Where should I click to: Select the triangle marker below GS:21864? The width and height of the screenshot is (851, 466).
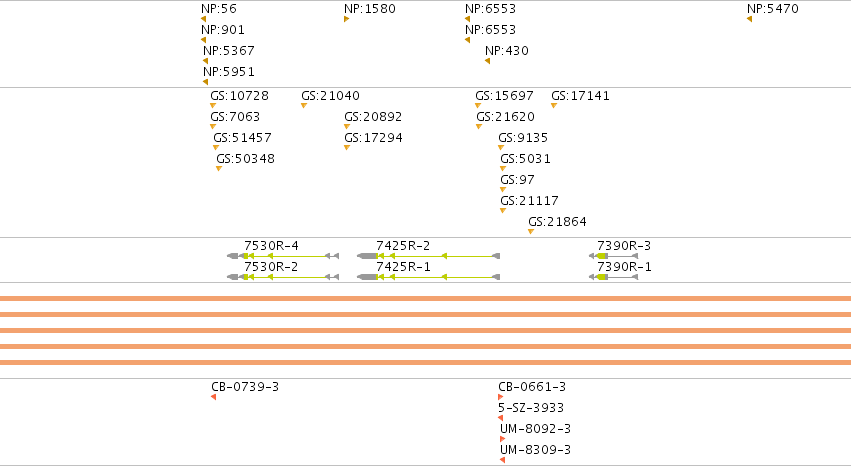(531, 232)
